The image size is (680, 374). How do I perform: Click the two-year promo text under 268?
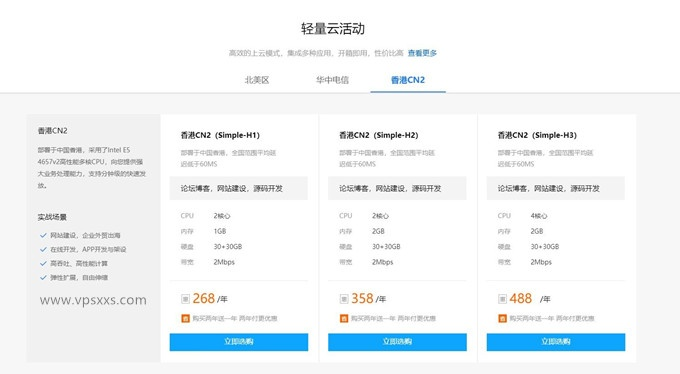click(235, 318)
